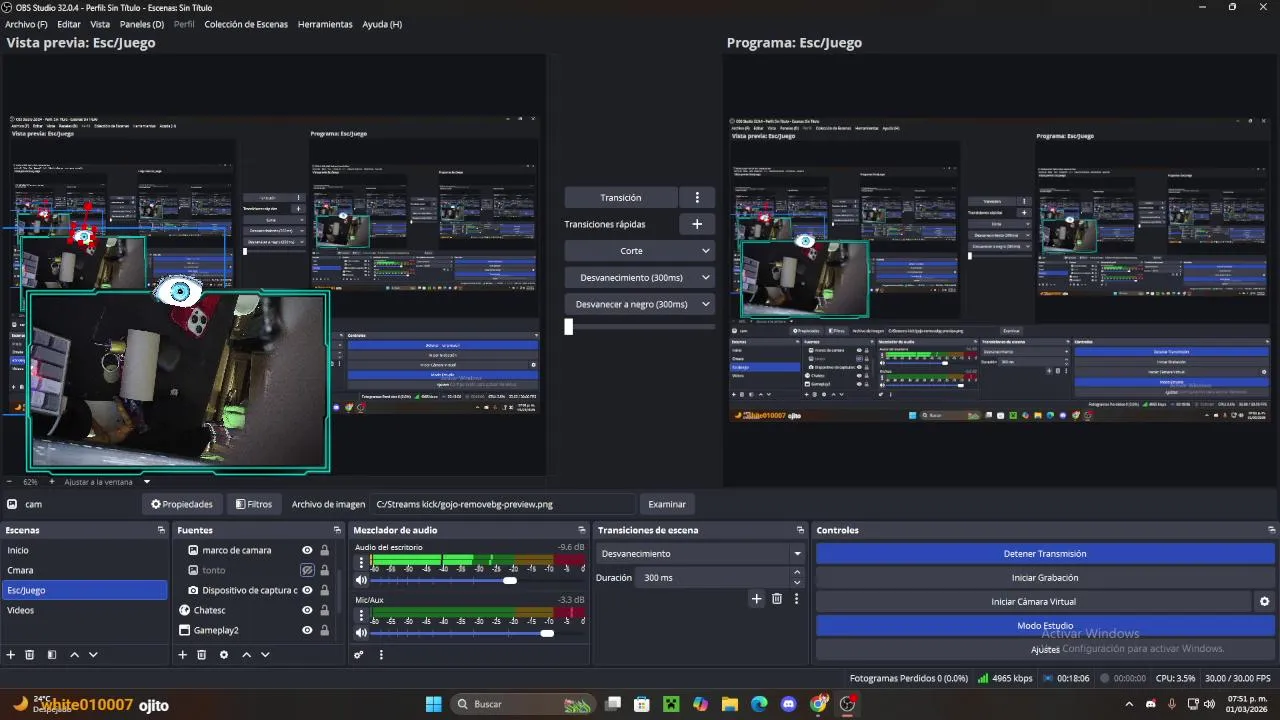
Task: Click the Archivo de imagen path field
Action: coord(503,504)
